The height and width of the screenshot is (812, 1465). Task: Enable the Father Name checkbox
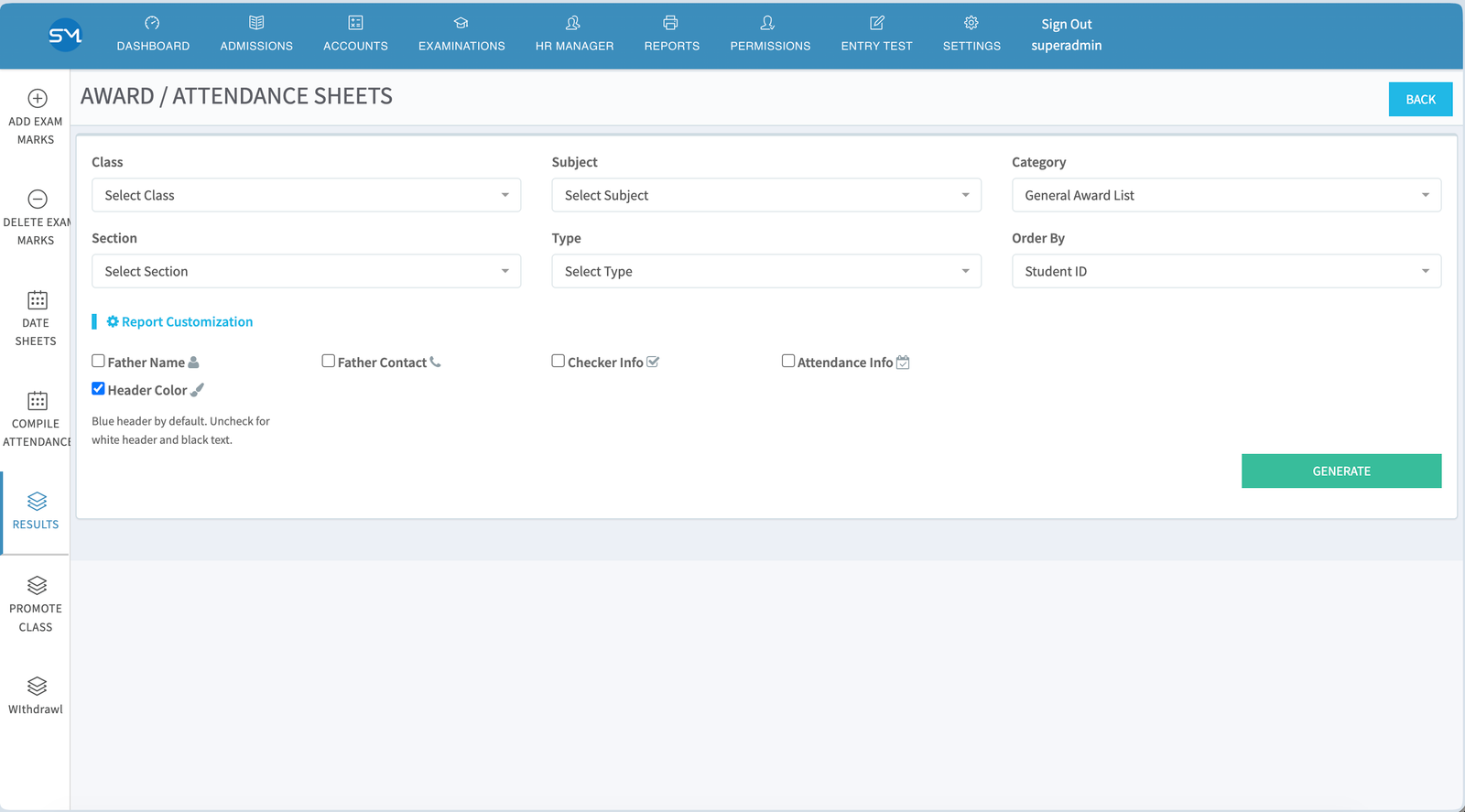click(98, 361)
